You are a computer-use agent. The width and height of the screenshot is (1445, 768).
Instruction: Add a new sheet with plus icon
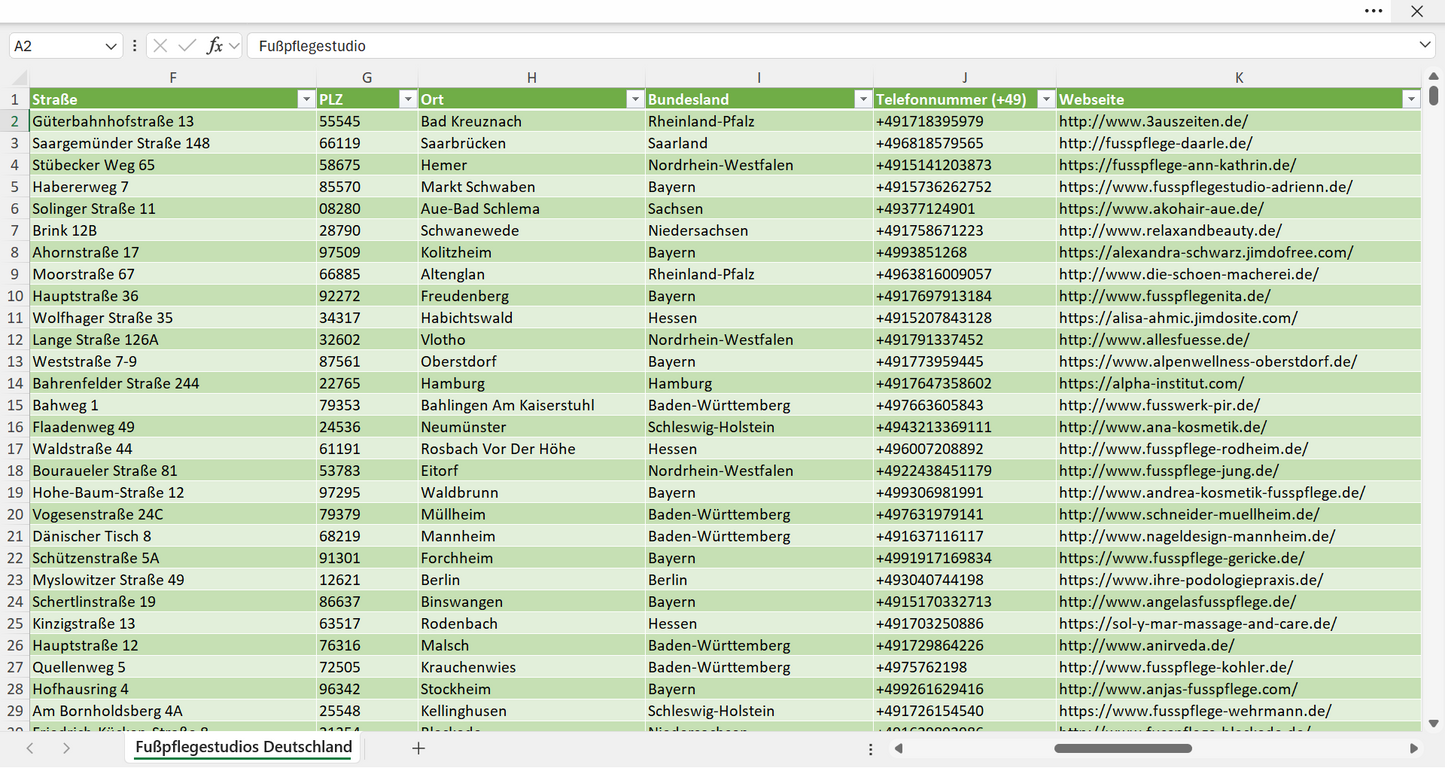click(x=419, y=748)
